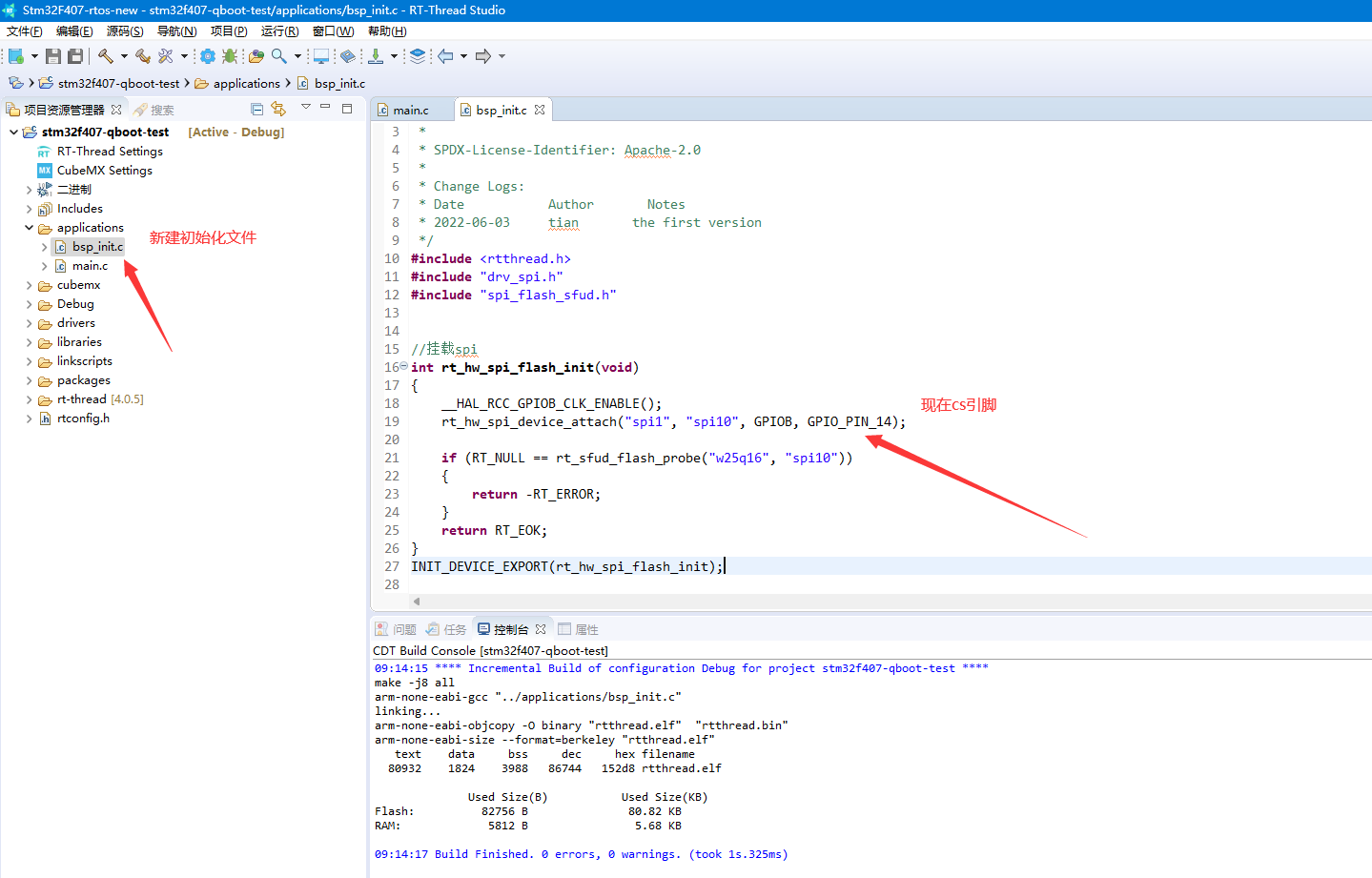This screenshot has width=1372, height=878.
Task: Open the Back navigation history dropdown
Action: click(463, 56)
